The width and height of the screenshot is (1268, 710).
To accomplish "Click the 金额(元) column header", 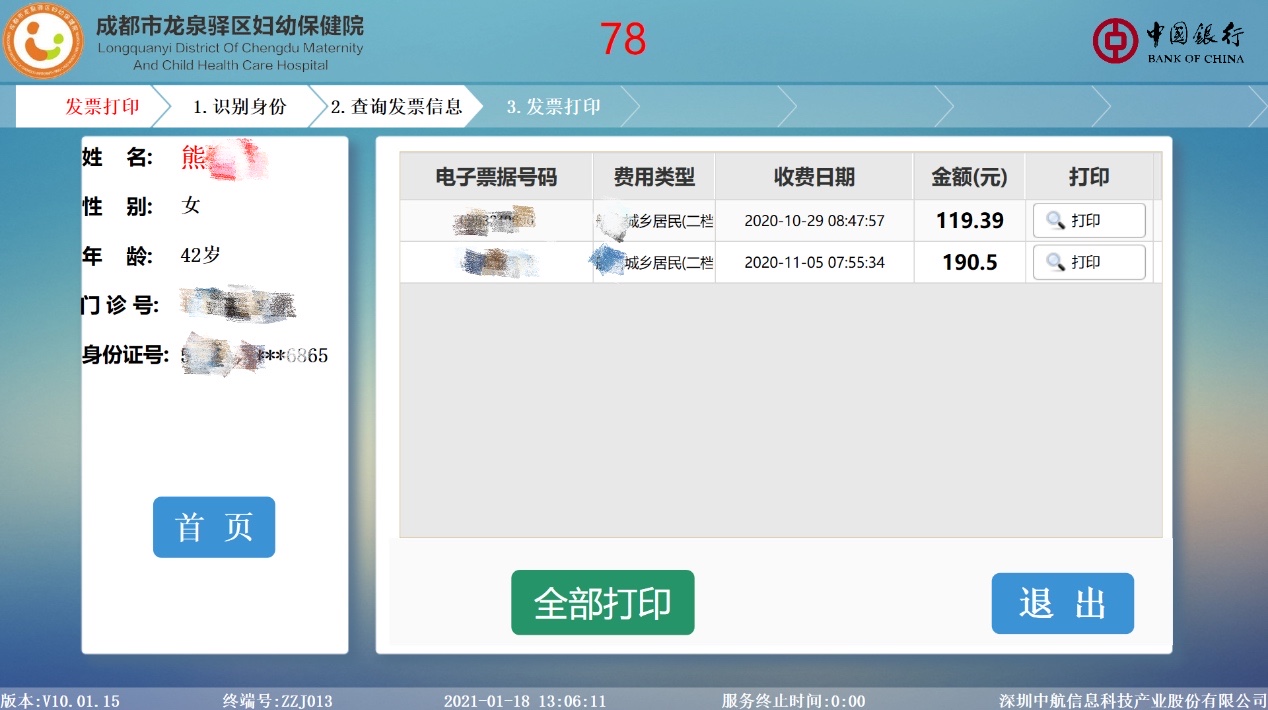I will (x=969, y=177).
